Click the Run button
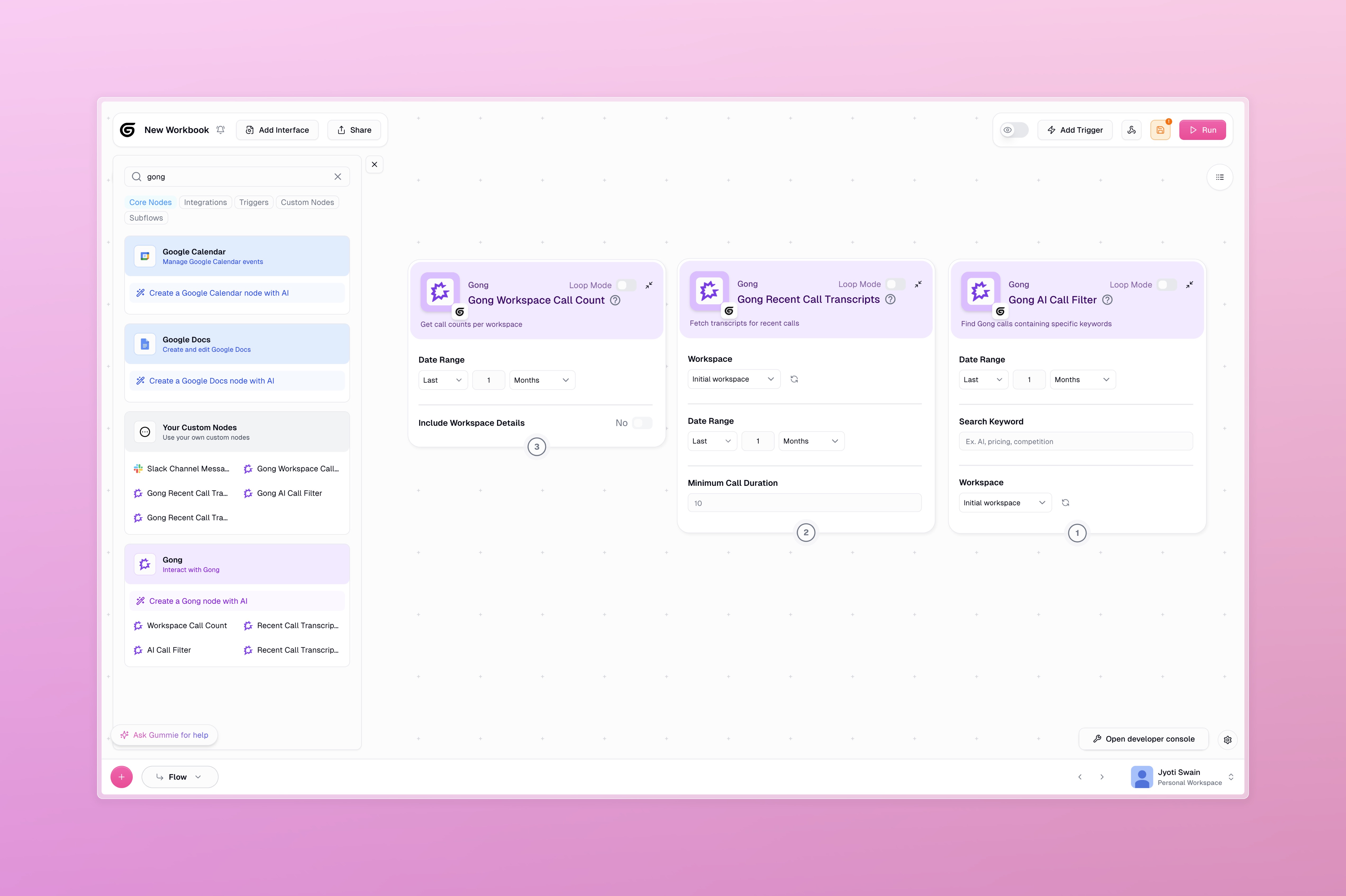Image resolution: width=1346 pixels, height=896 pixels. tap(1202, 130)
